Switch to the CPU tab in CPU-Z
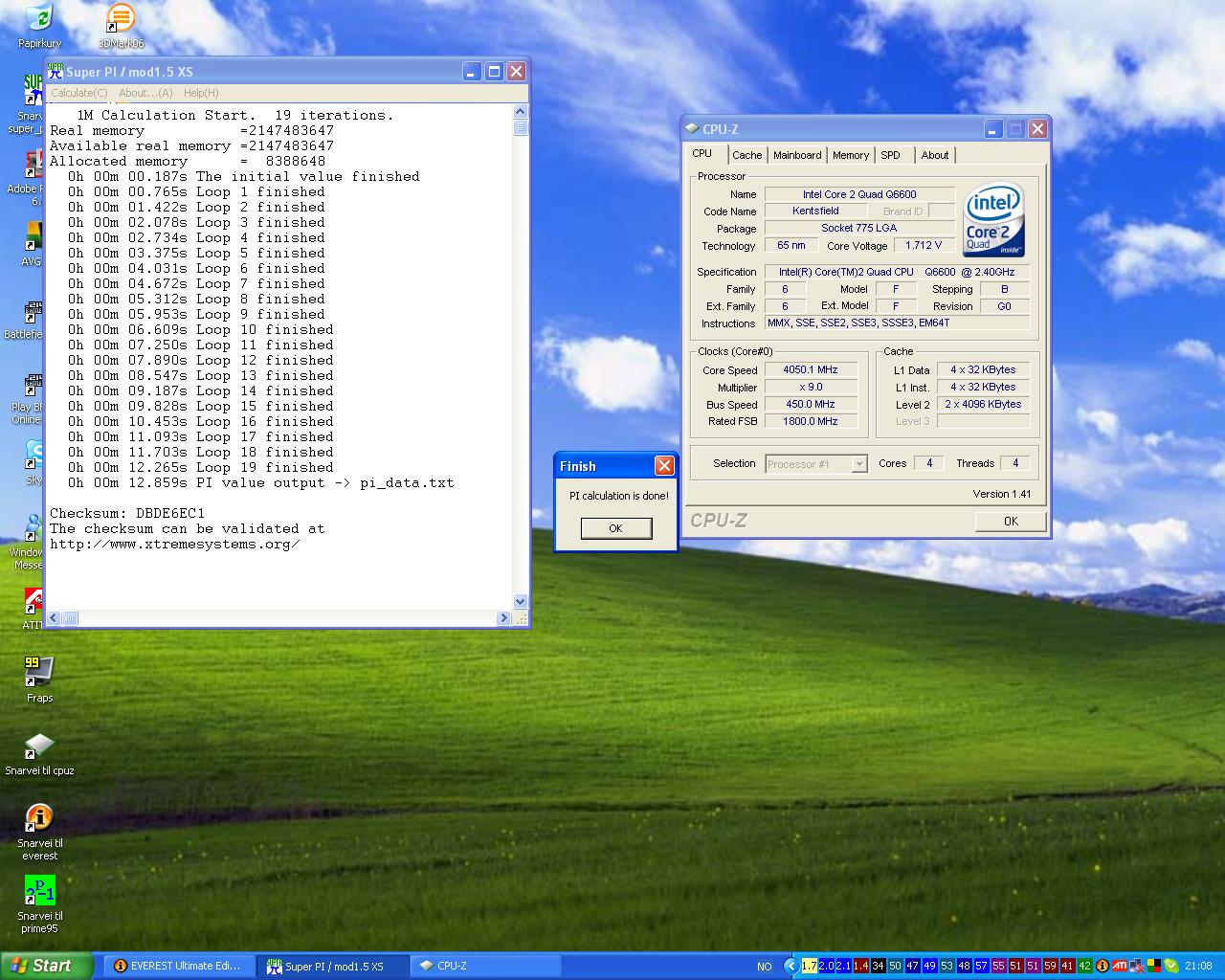The height and width of the screenshot is (980, 1225). (702, 154)
